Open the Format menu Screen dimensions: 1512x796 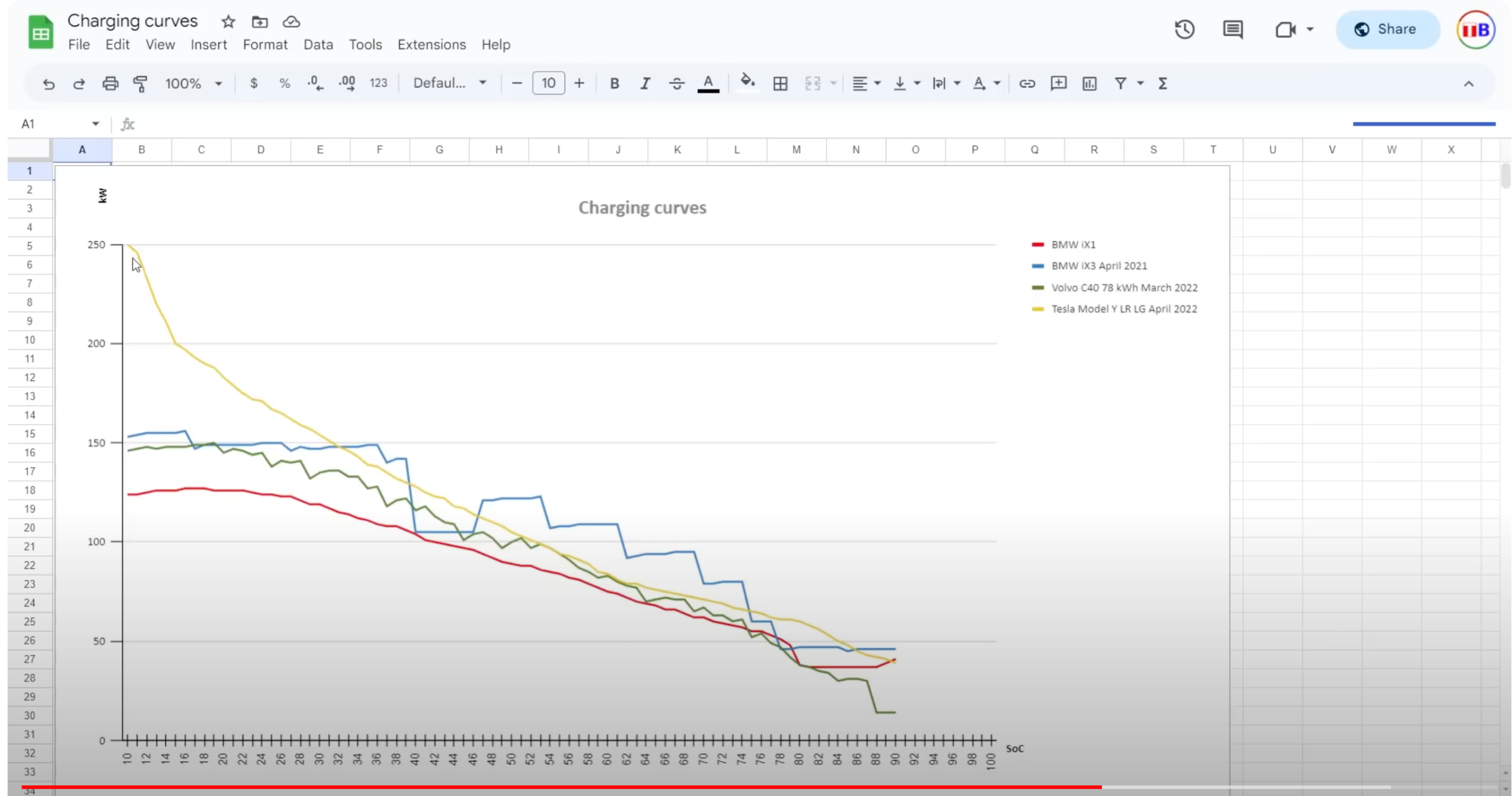click(265, 45)
